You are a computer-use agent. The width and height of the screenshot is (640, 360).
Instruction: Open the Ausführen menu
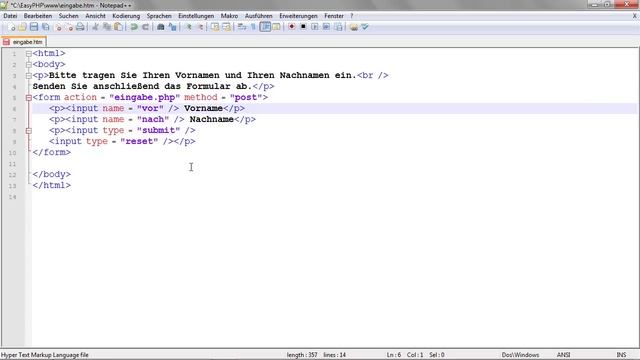(258, 16)
